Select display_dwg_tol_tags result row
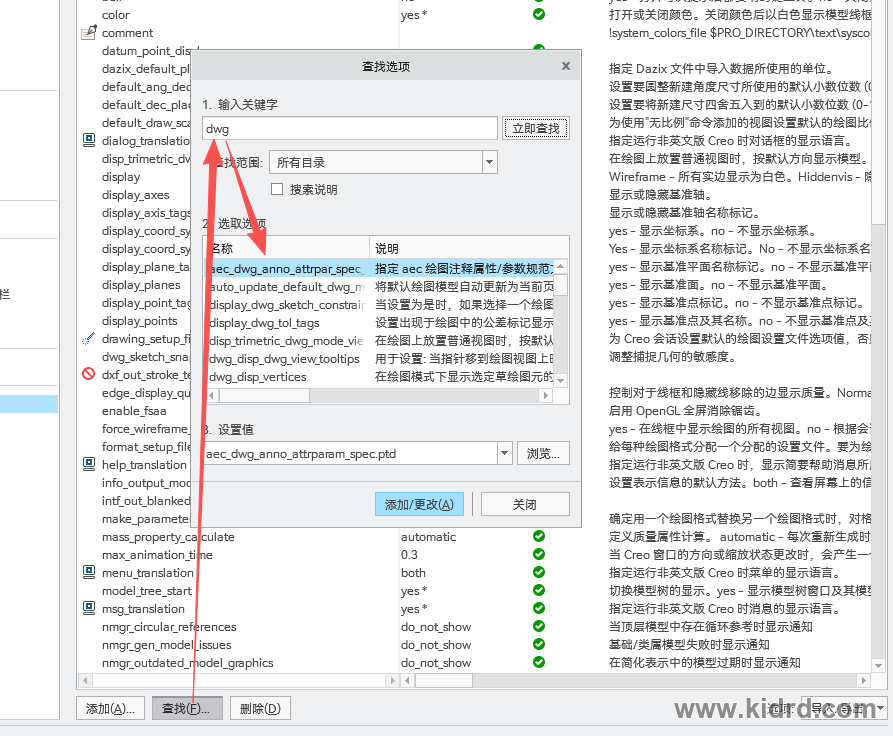Image resolution: width=893 pixels, height=736 pixels. (x=379, y=322)
